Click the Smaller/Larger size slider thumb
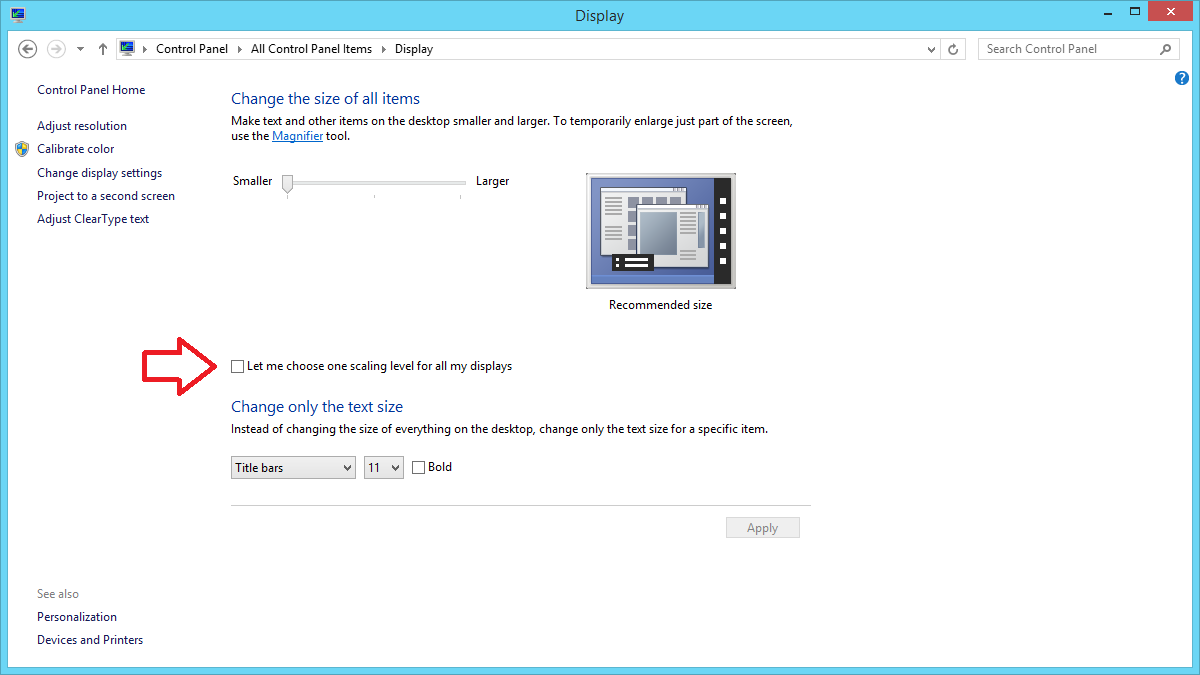Viewport: 1200px width, 675px height. click(x=288, y=182)
